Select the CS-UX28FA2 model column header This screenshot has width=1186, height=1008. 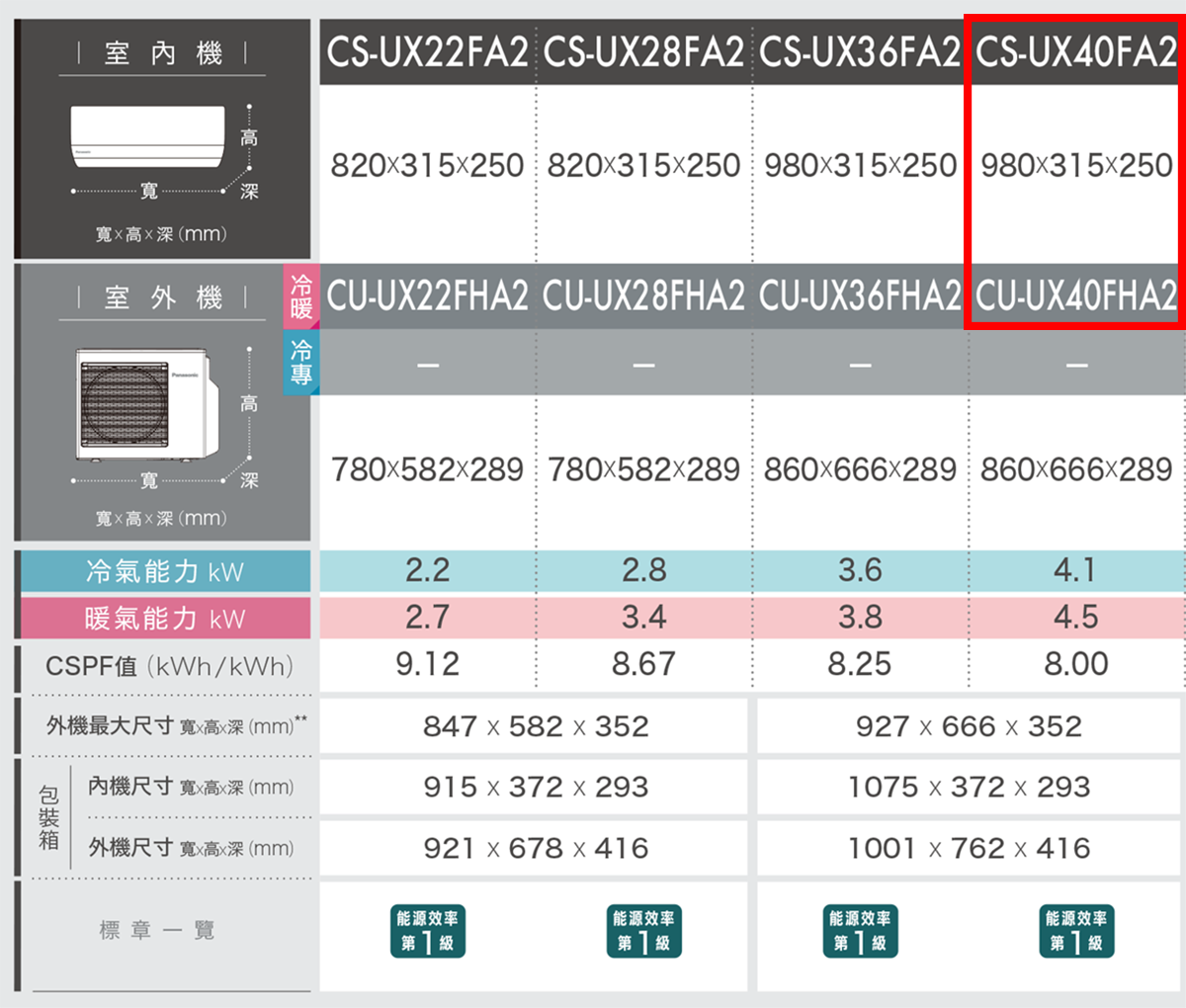(643, 52)
